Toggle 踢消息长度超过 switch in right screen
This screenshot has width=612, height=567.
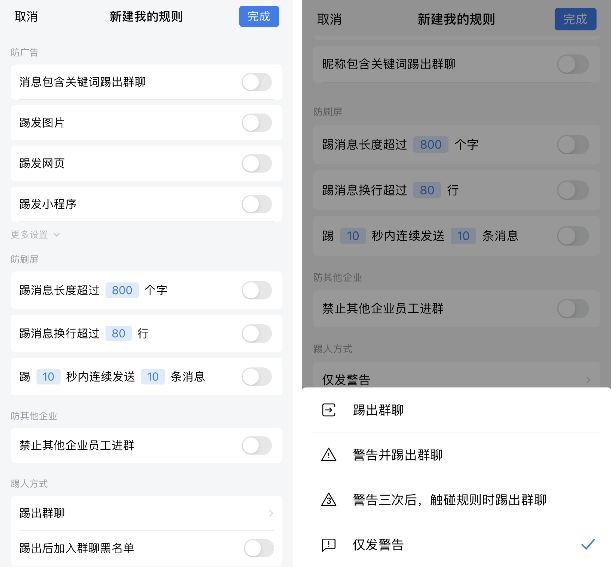tap(573, 145)
